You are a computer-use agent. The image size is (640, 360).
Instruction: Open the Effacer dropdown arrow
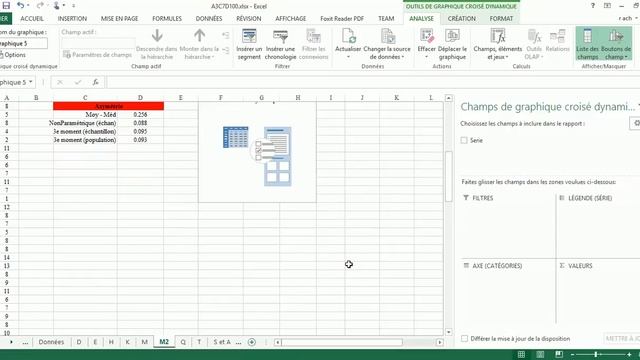[x=427, y=57]
